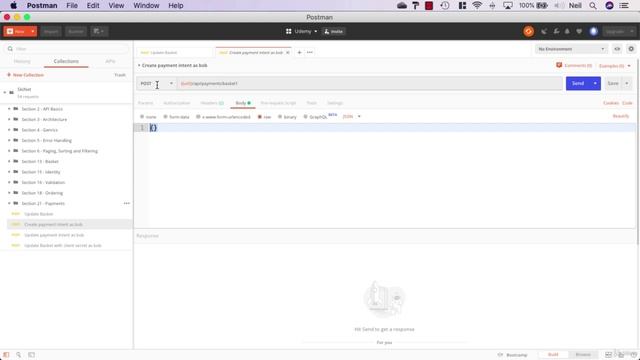Select the x-www-form-urlencoded radio
640x360 pixels.
pos(198,117)
